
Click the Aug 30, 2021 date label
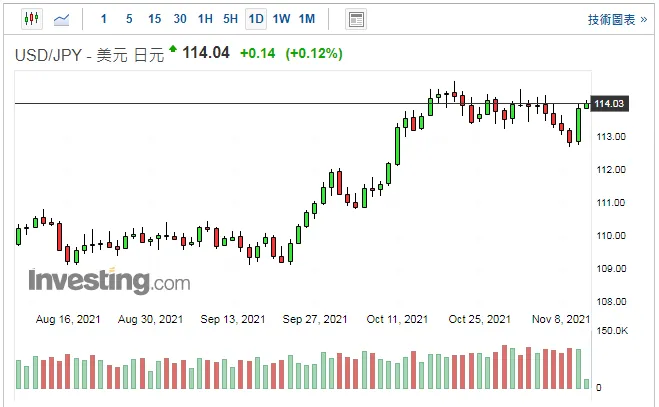[x=150, y=319]
